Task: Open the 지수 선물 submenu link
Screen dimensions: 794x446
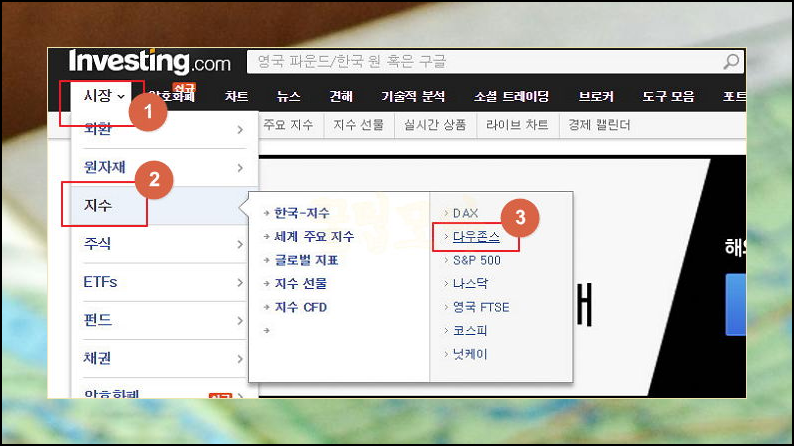Action: click(301, 283)
